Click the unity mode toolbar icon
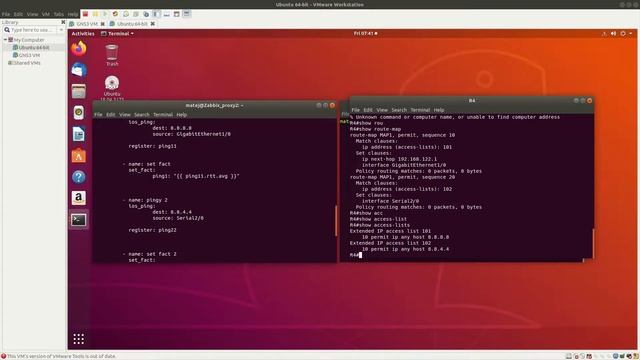 point(176,14)
